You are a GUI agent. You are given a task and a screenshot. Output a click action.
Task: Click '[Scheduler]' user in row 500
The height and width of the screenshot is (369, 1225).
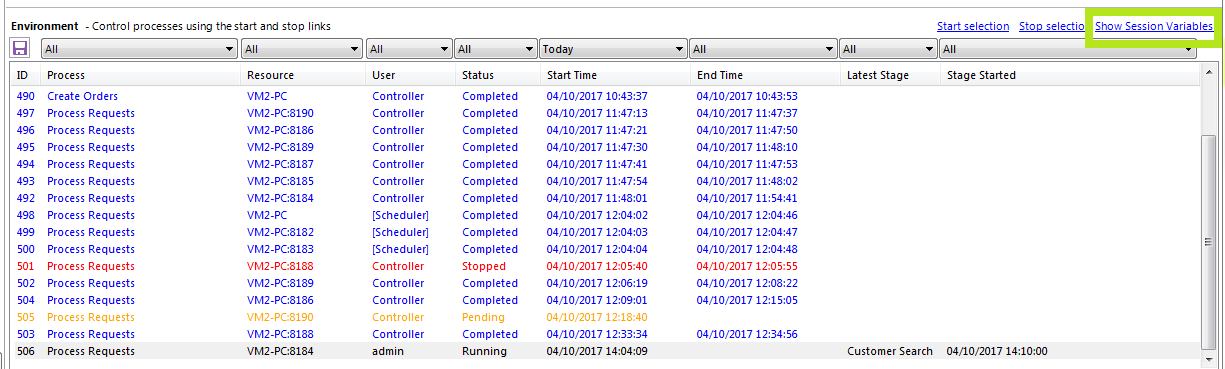(x=400, y=249)
